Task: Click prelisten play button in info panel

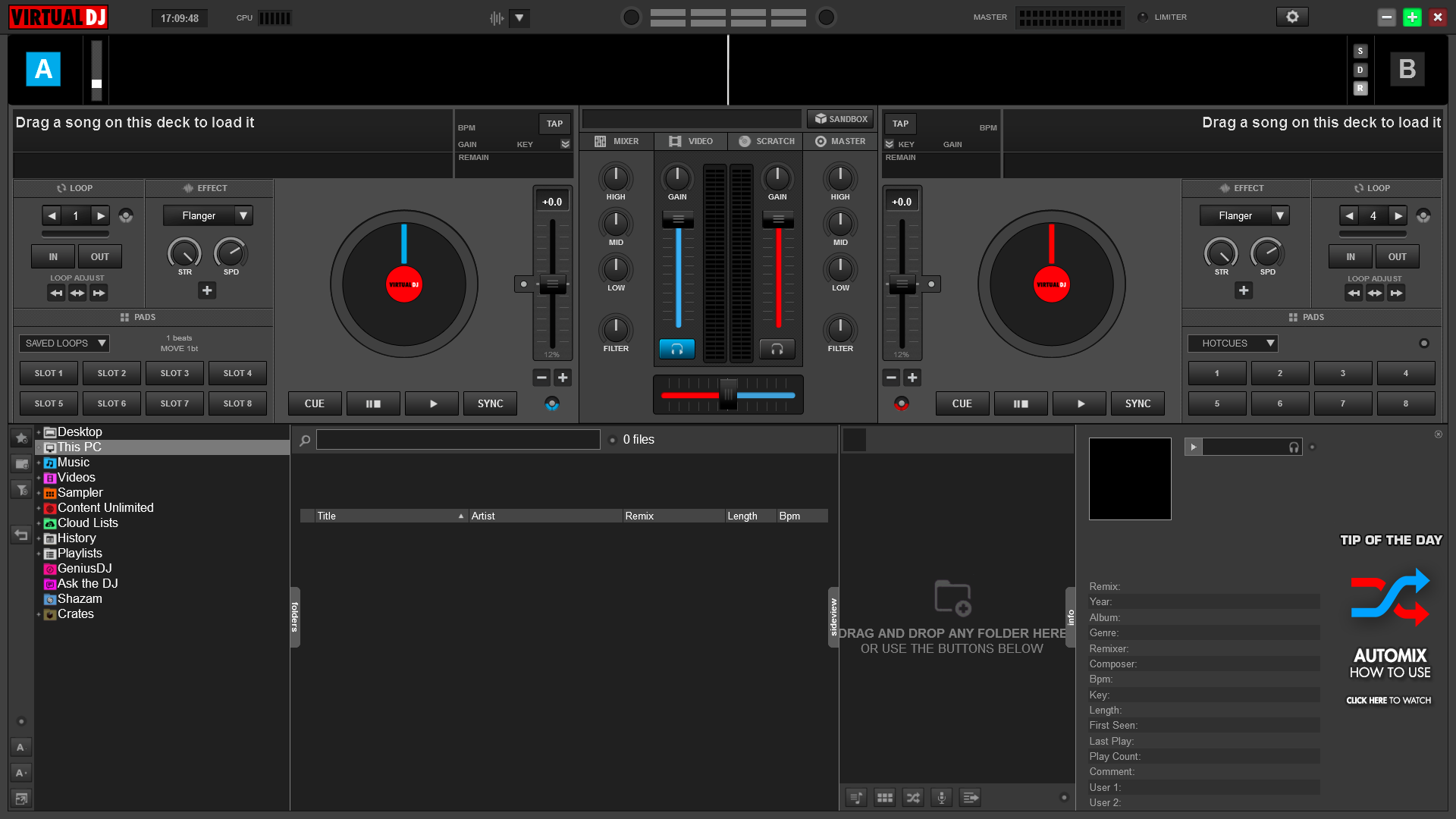Action: tap(1194, 447)
